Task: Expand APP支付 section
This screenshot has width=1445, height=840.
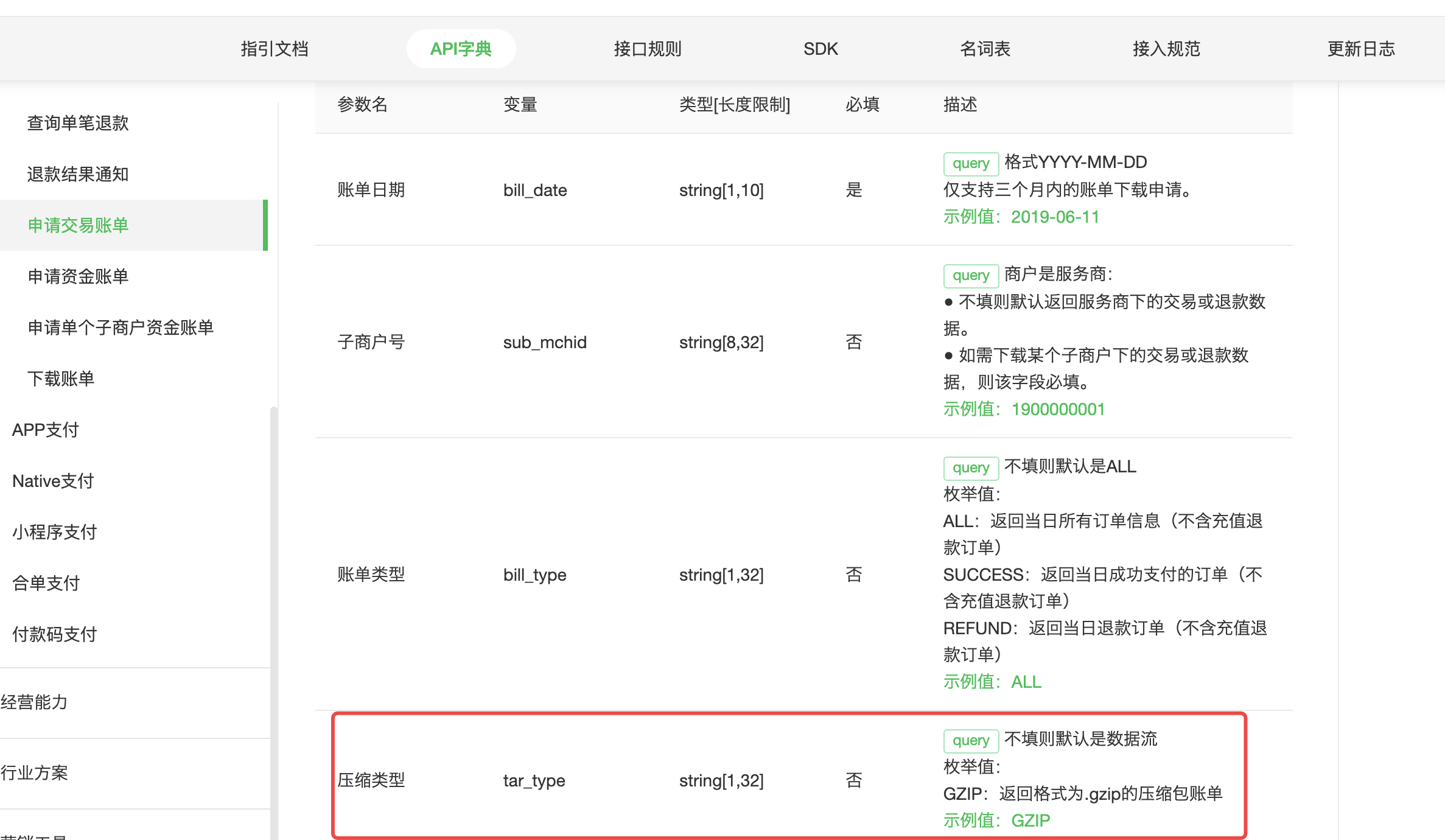Action: [46, 430]
